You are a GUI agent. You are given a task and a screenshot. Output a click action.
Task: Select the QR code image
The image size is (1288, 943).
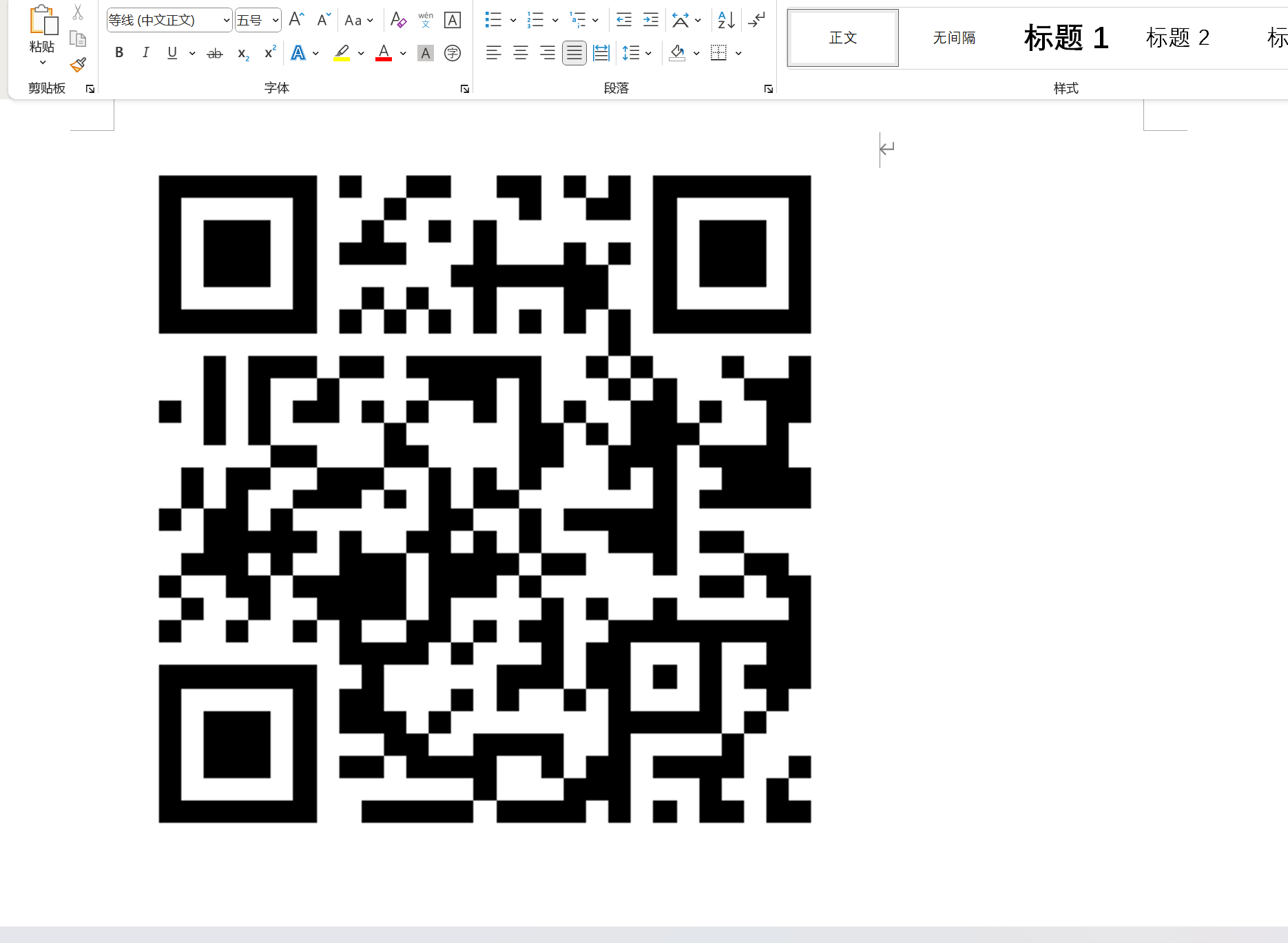(484, 499)
